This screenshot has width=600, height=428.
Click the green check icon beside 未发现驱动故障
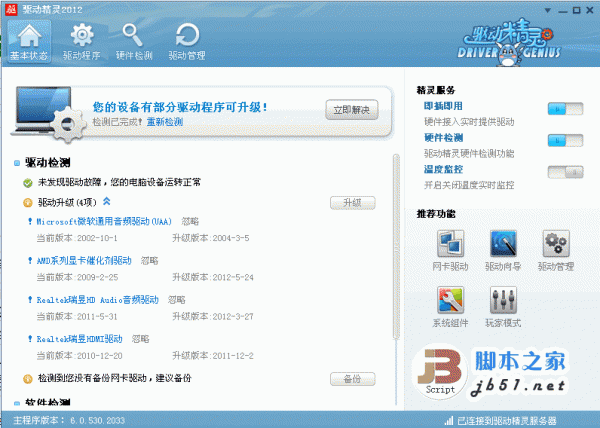click(28, 183)
